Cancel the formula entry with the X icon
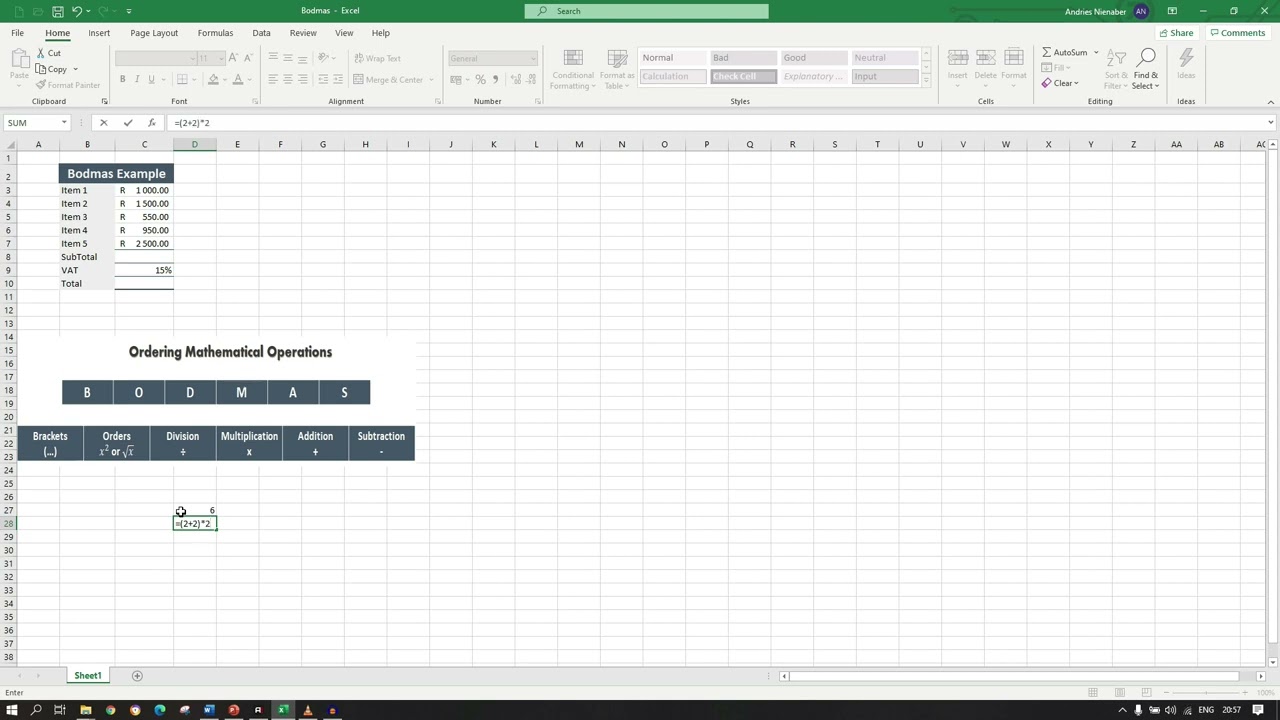 [103, 123]
